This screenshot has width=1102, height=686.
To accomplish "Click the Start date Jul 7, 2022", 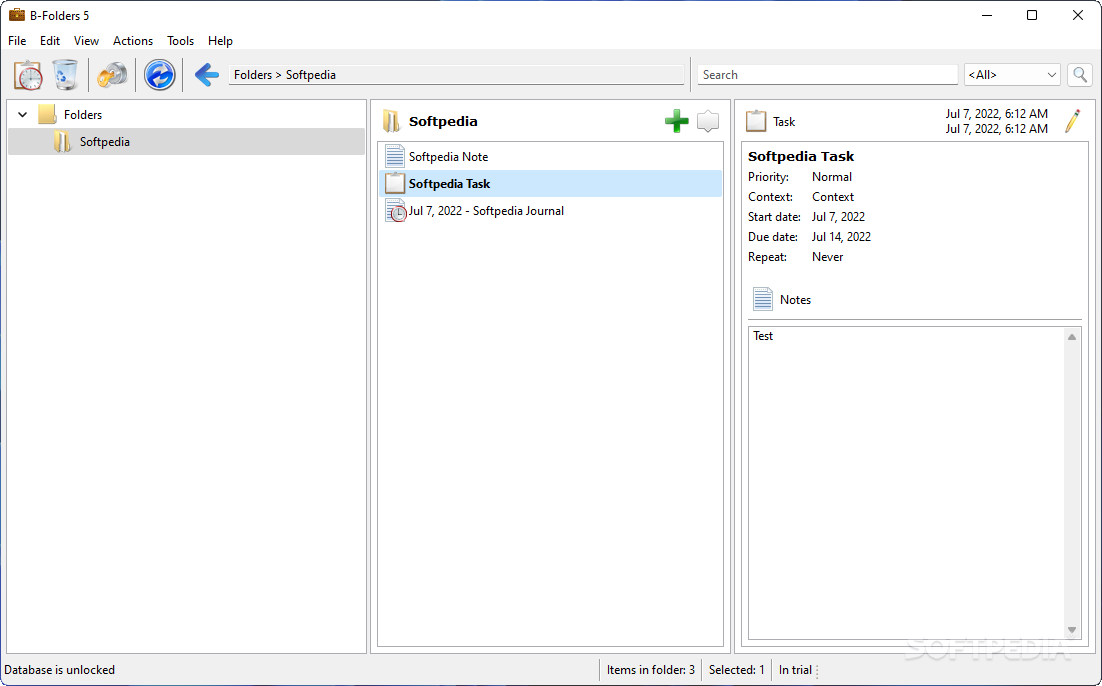I will (838, 216).
